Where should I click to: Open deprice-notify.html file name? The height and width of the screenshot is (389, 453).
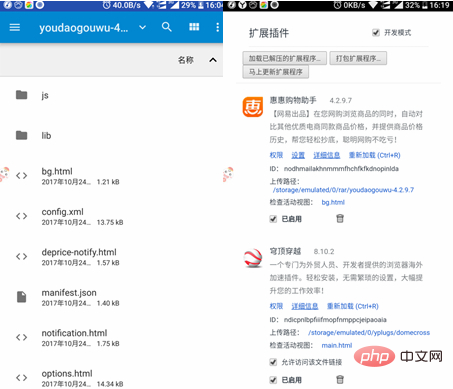pyautogui.click(x=79, y=252)
